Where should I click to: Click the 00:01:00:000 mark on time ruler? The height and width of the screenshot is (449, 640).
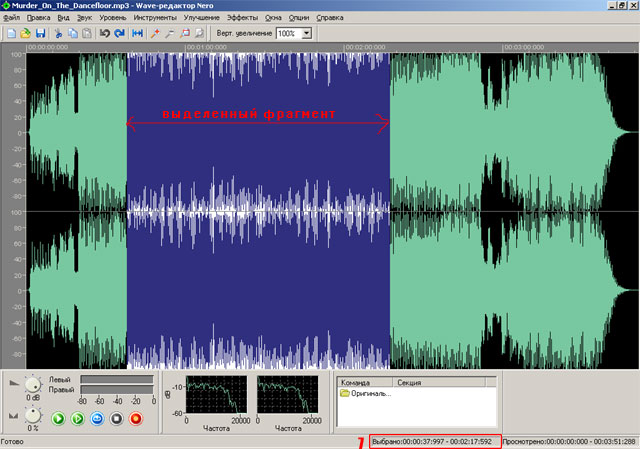pos(207,47)
